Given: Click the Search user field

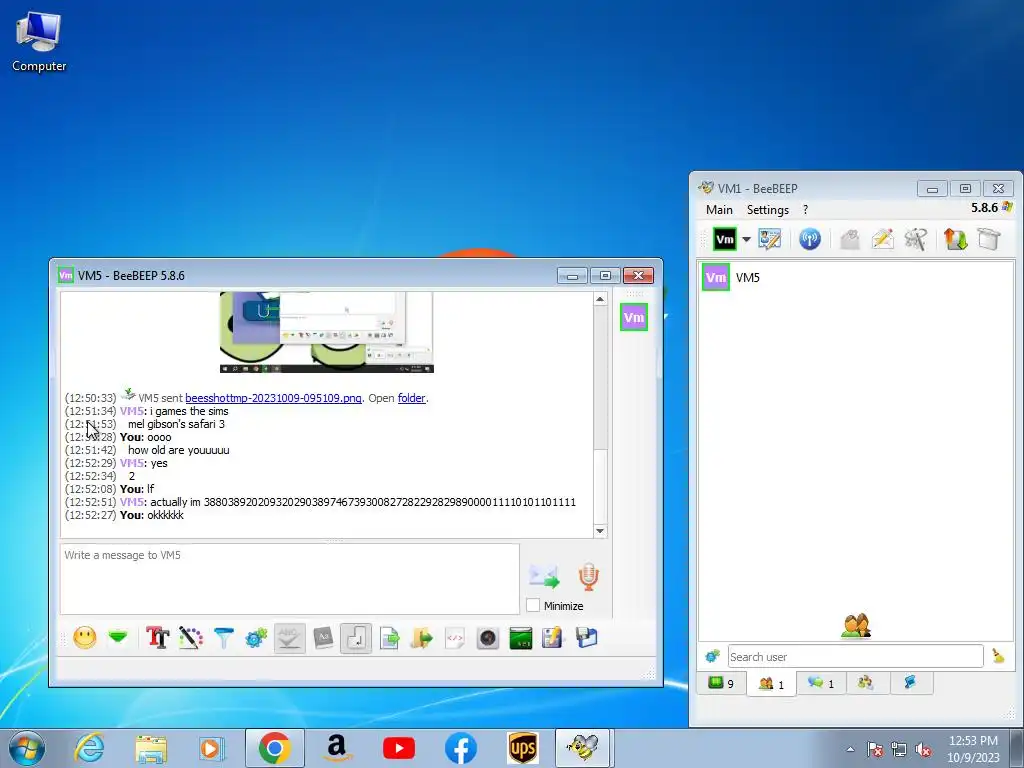Looking at the screenshot, I should click(x=856, y=656).
